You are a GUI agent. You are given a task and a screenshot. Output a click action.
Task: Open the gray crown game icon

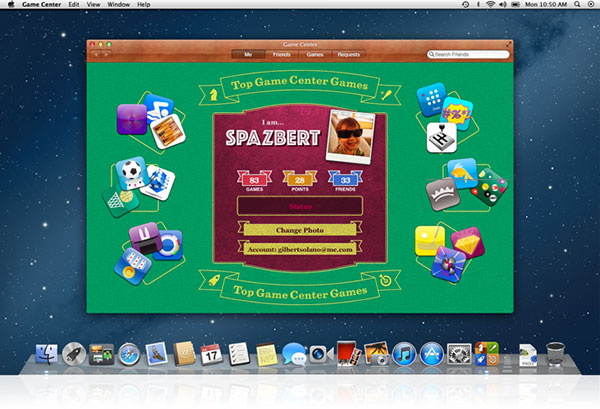pyautogui.click(x=443, y=194)
